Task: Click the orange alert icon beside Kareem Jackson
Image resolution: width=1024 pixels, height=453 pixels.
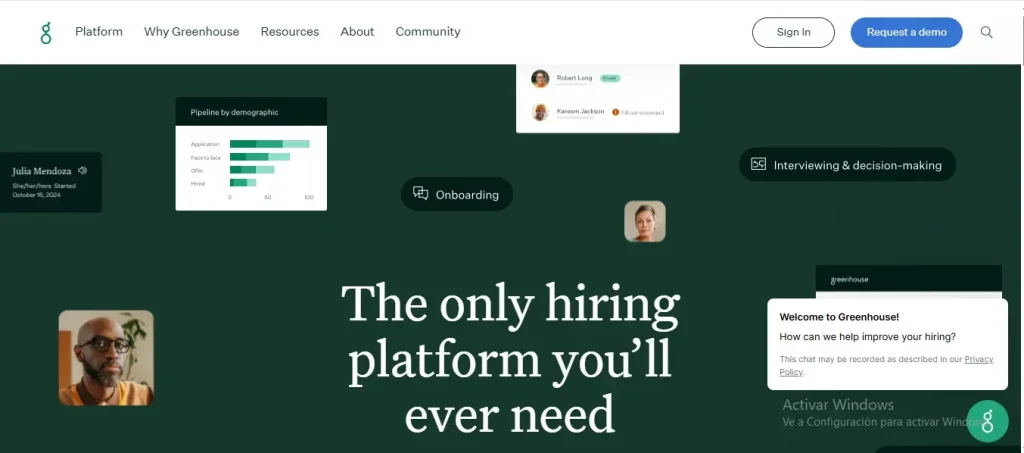Action: (x=615, y=112)
